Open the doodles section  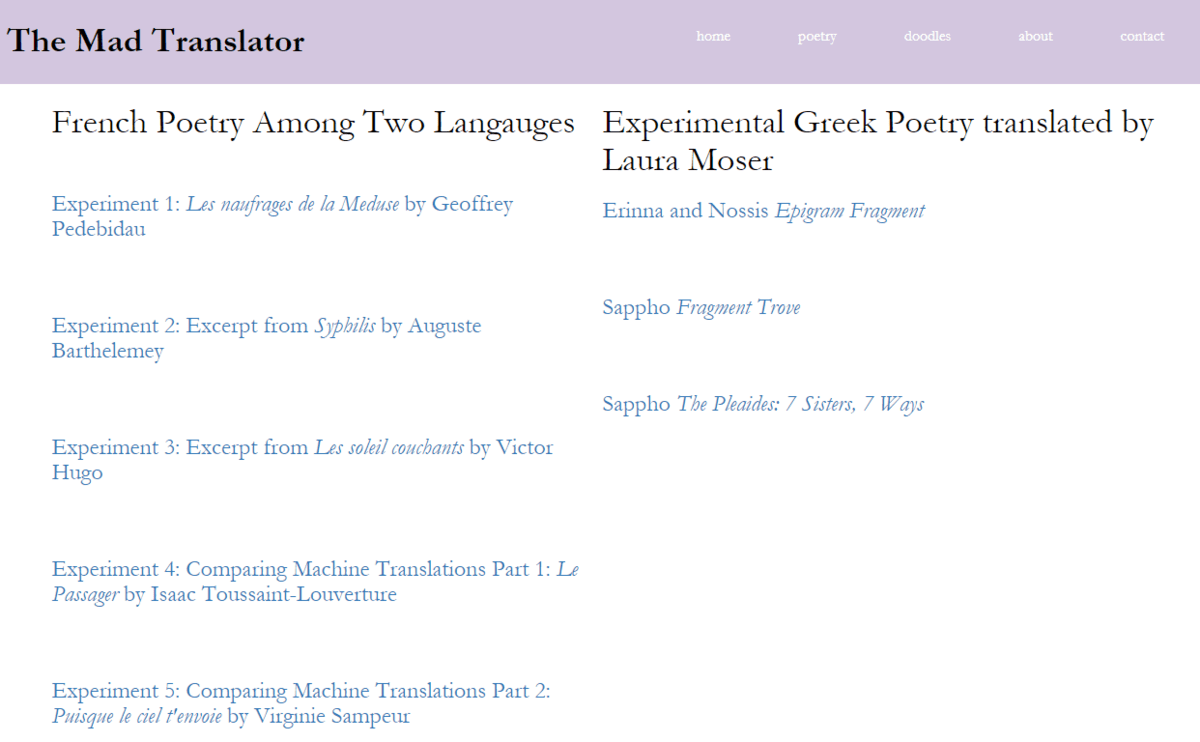tap(927, 36)
